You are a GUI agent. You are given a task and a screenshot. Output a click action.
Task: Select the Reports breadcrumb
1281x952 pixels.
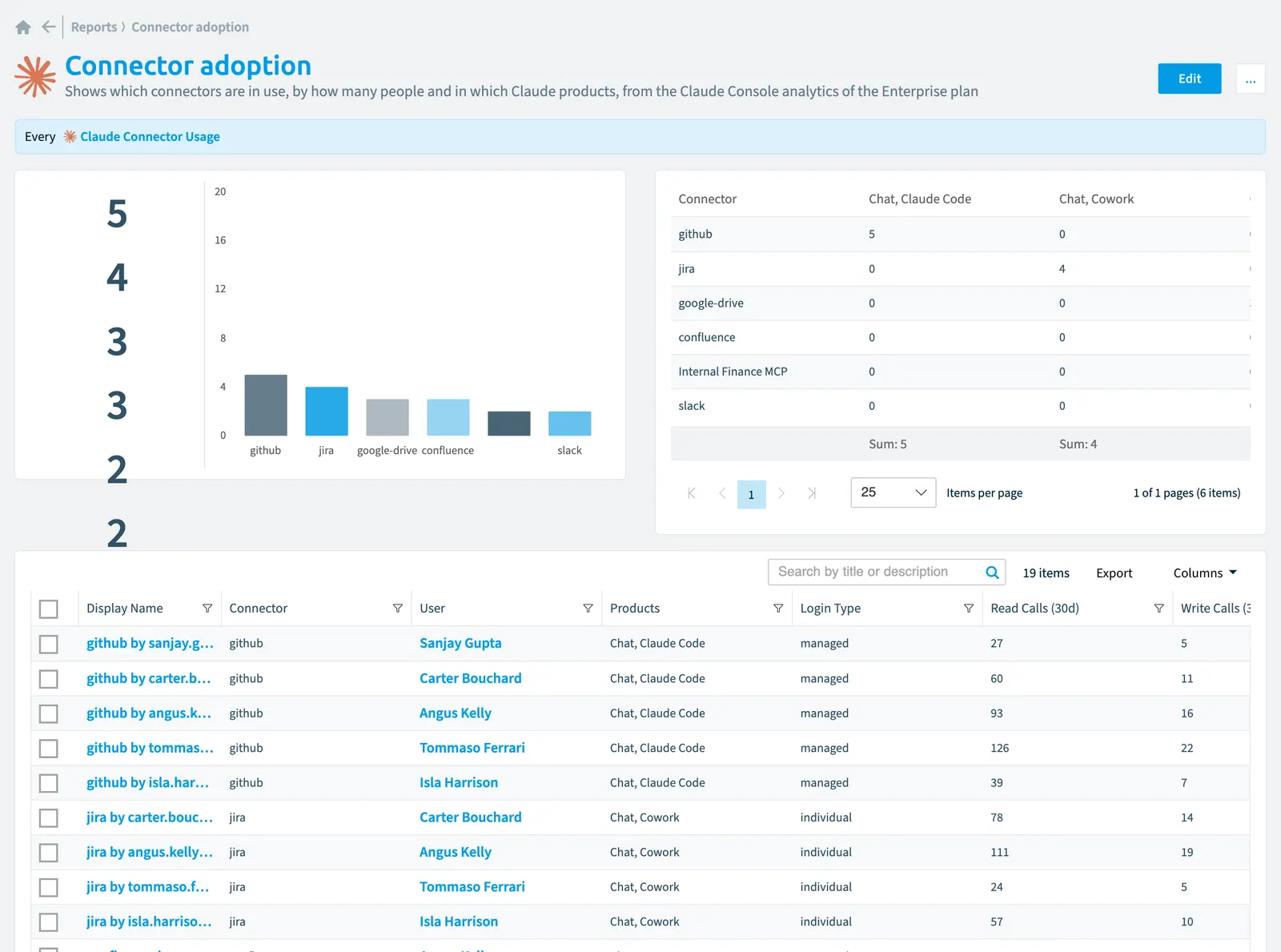coord(94,27)
